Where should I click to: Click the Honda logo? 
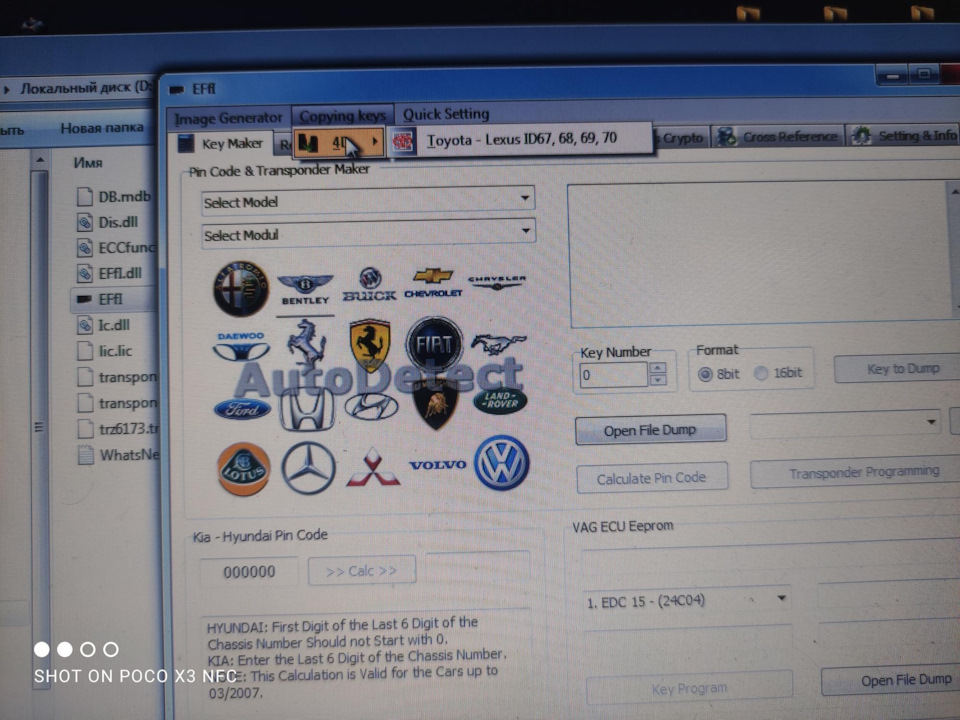coord(307,408)
